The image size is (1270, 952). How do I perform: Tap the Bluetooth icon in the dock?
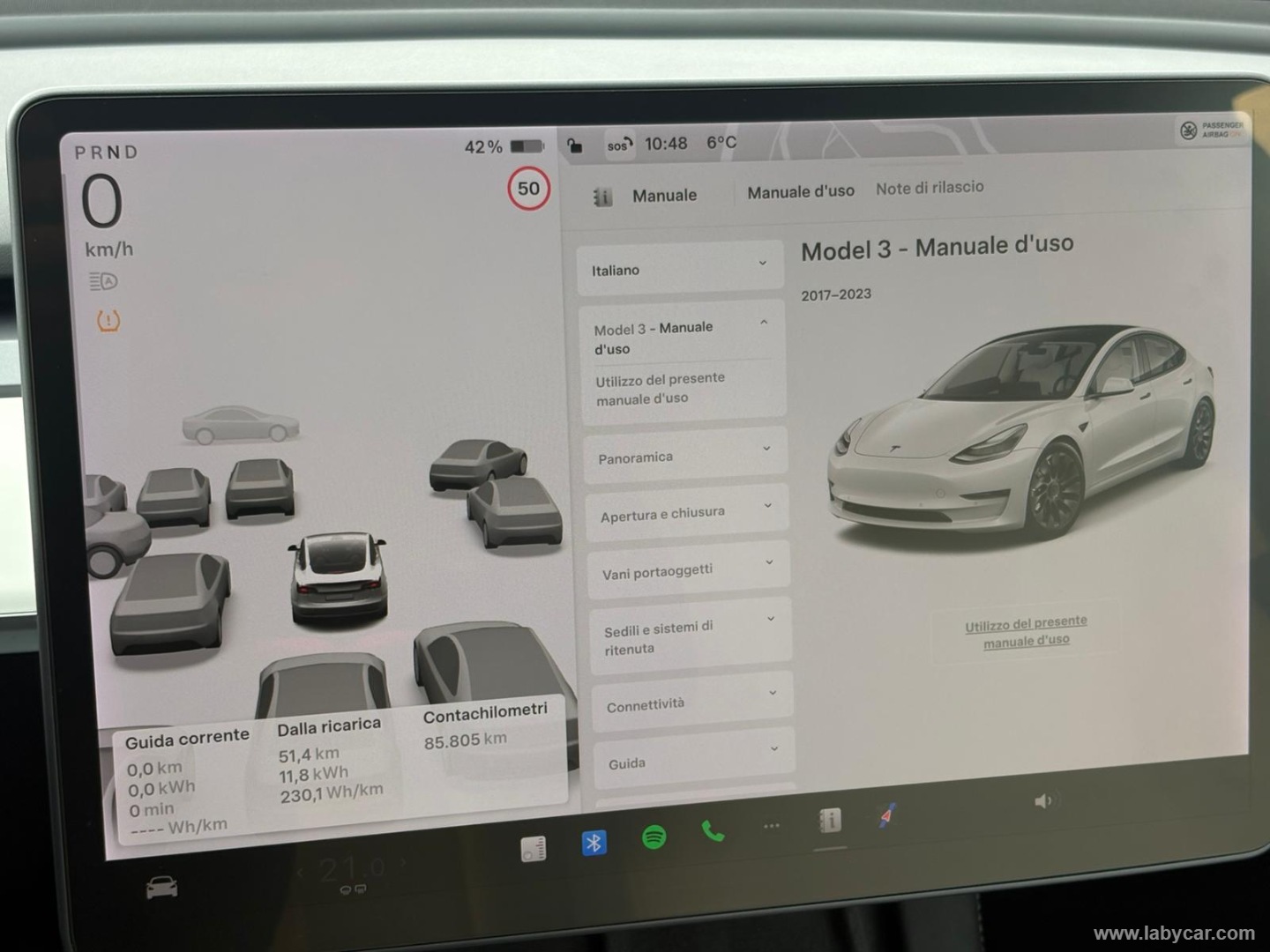coord(594,843)
